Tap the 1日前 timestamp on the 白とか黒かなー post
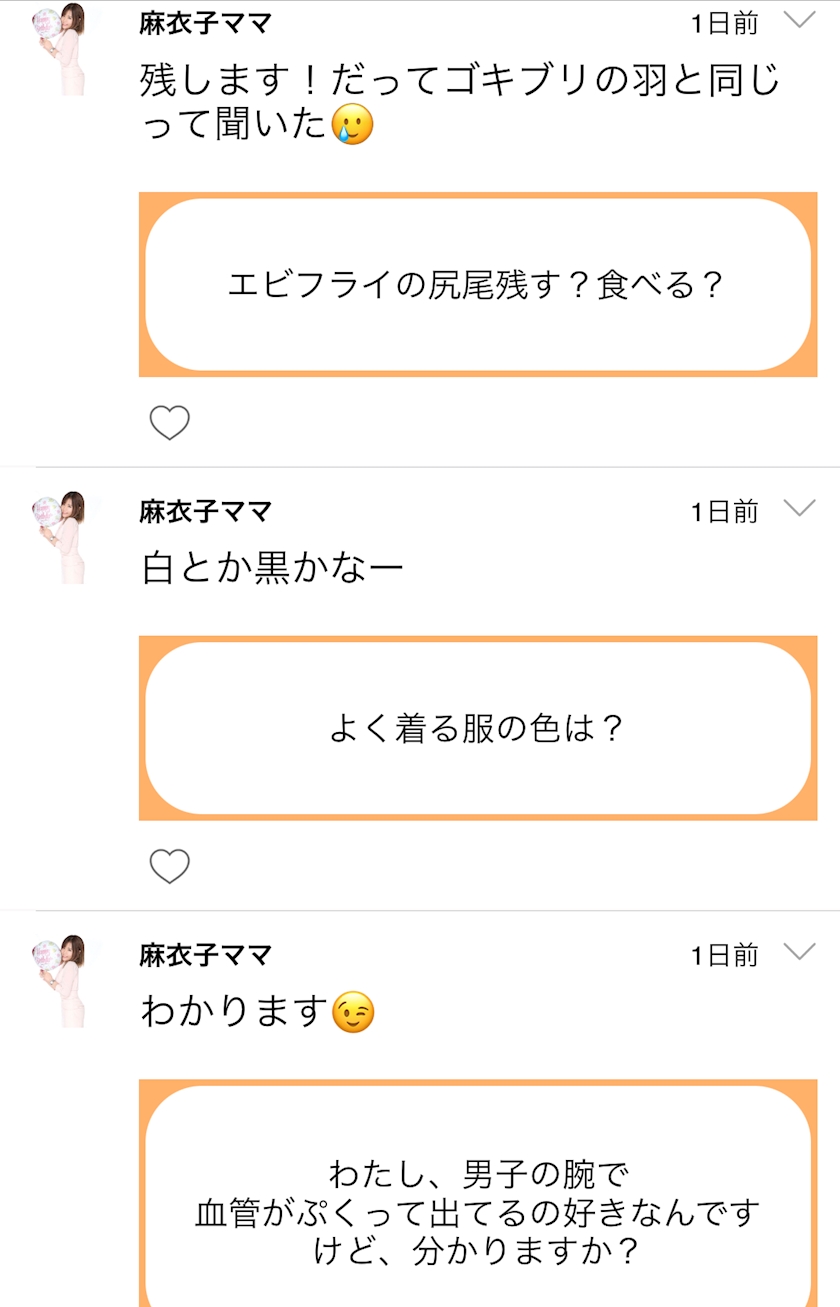Viewport: 840px width, 1307px height. tap(725, 512)
